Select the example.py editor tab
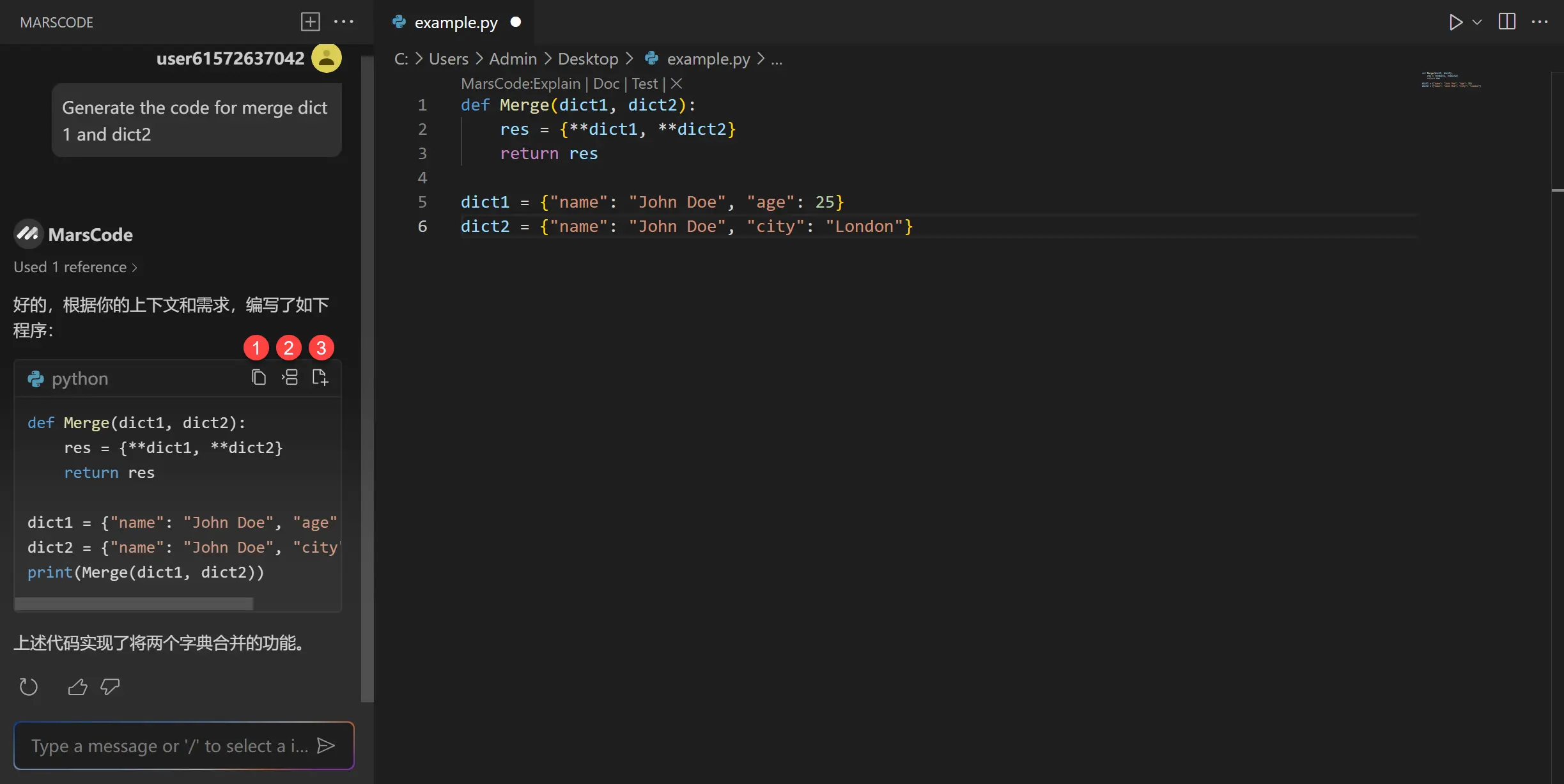This screenshot has width=1564, height=784. (455, 22)
